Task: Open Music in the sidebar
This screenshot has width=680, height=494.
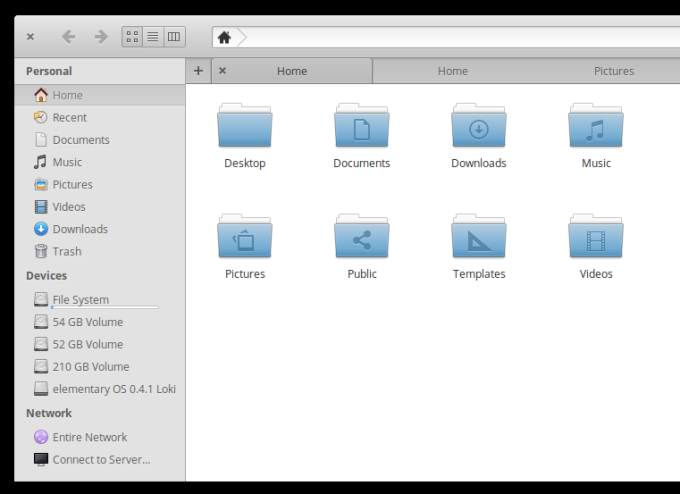Action: [100, 162]
